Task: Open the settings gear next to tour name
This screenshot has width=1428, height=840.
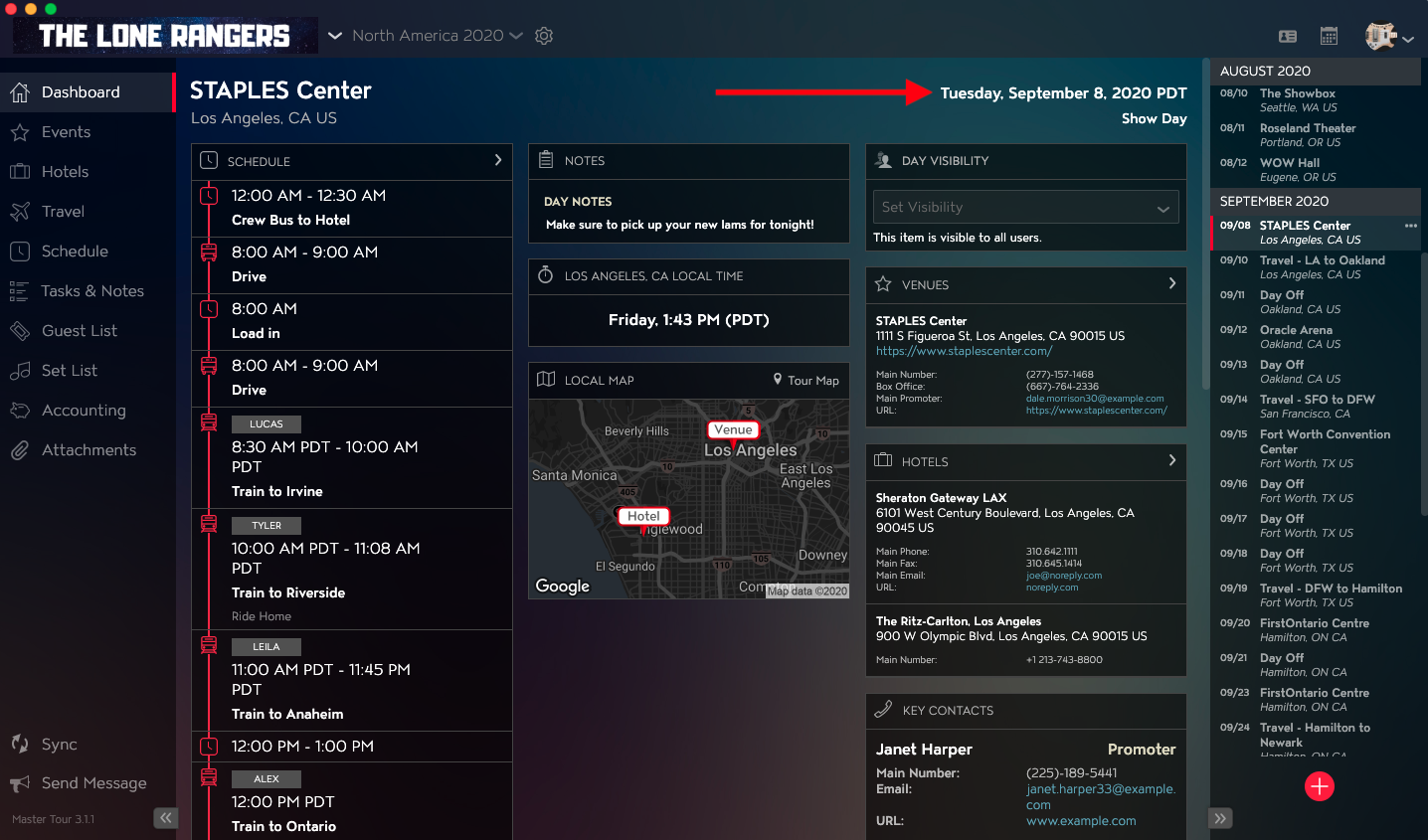Action: (x=544, y=36)
